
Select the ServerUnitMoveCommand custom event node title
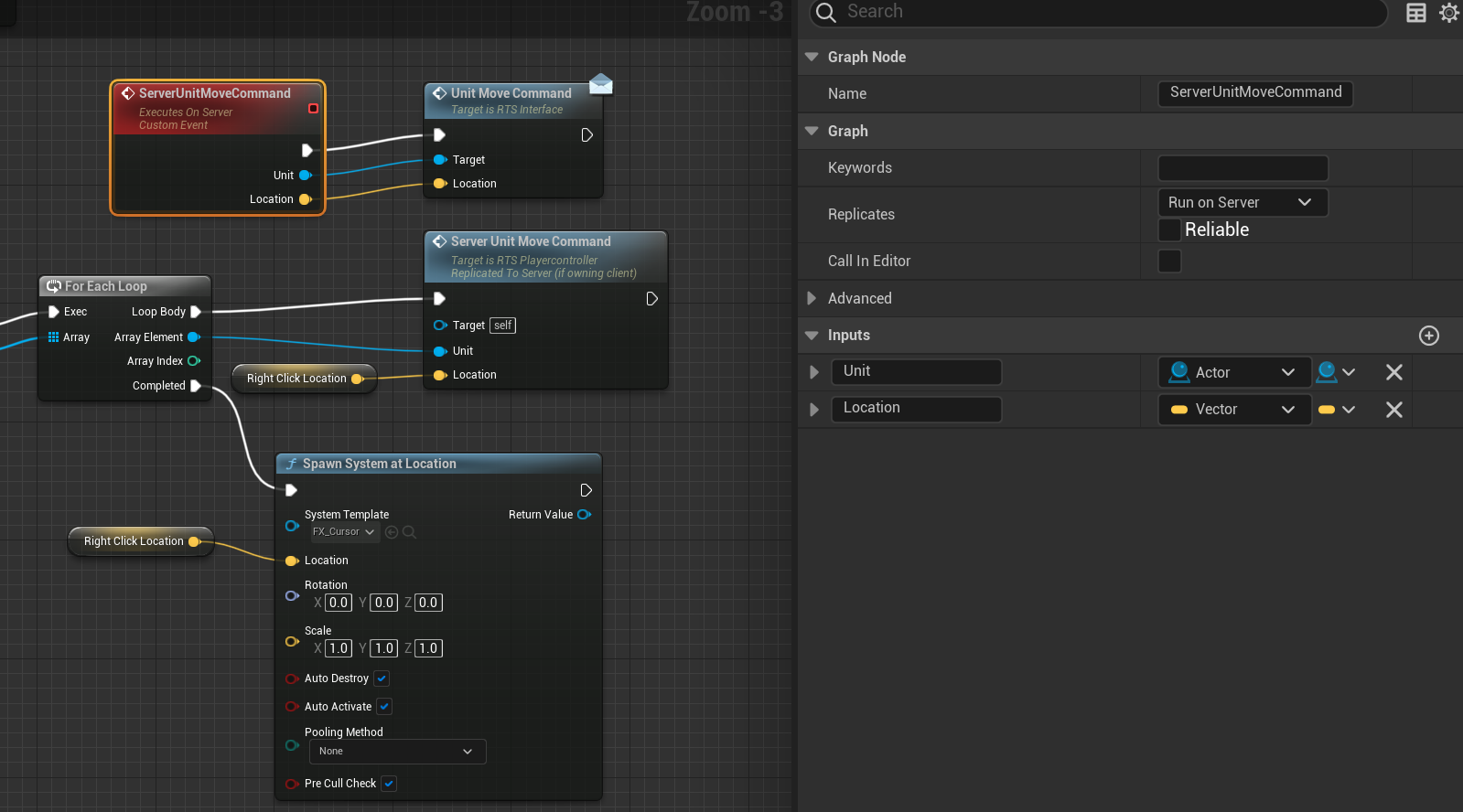pyautogui.click(x=214, y=93)
